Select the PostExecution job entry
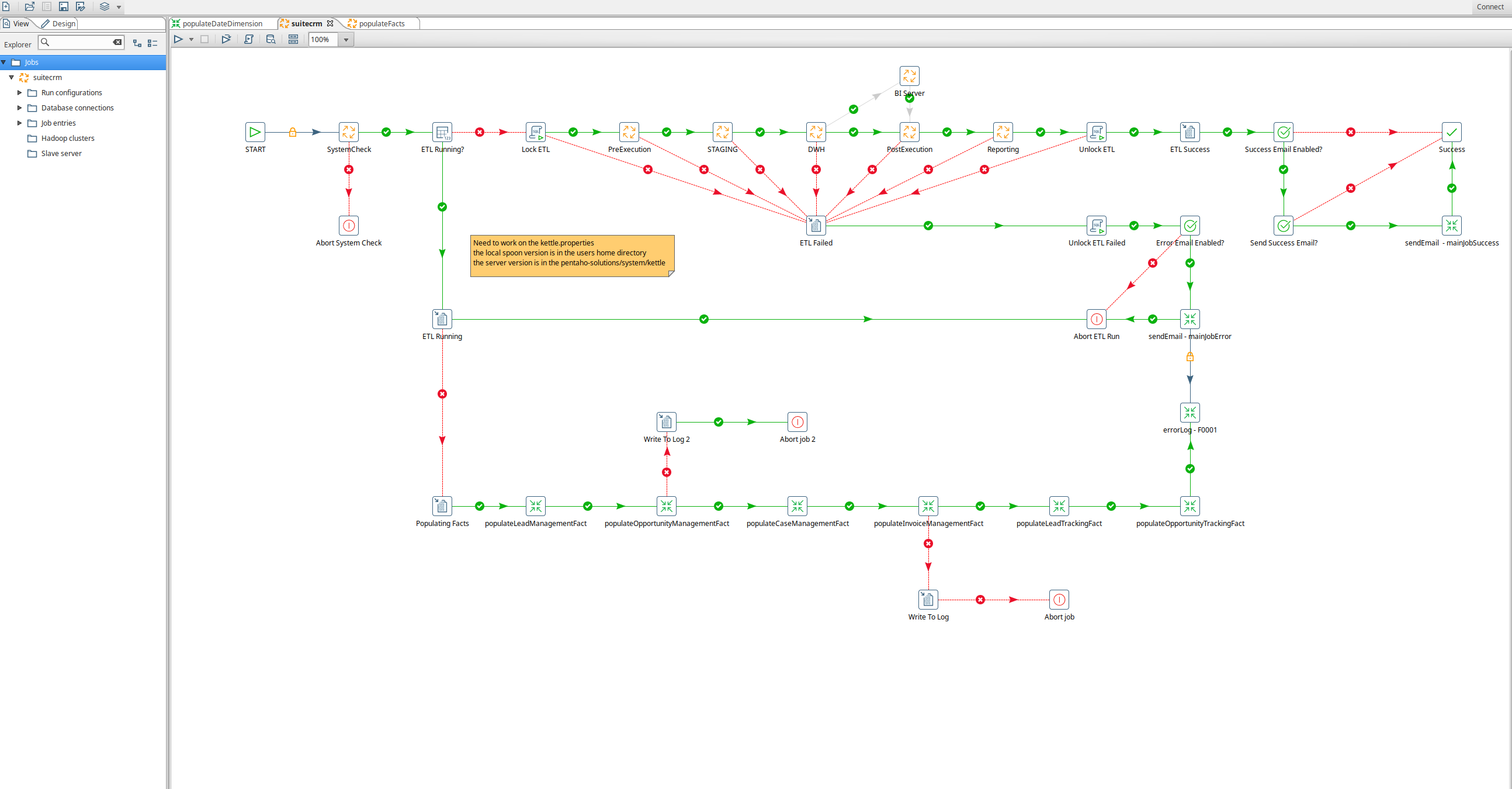1512x789 pixels. point(909,132)
